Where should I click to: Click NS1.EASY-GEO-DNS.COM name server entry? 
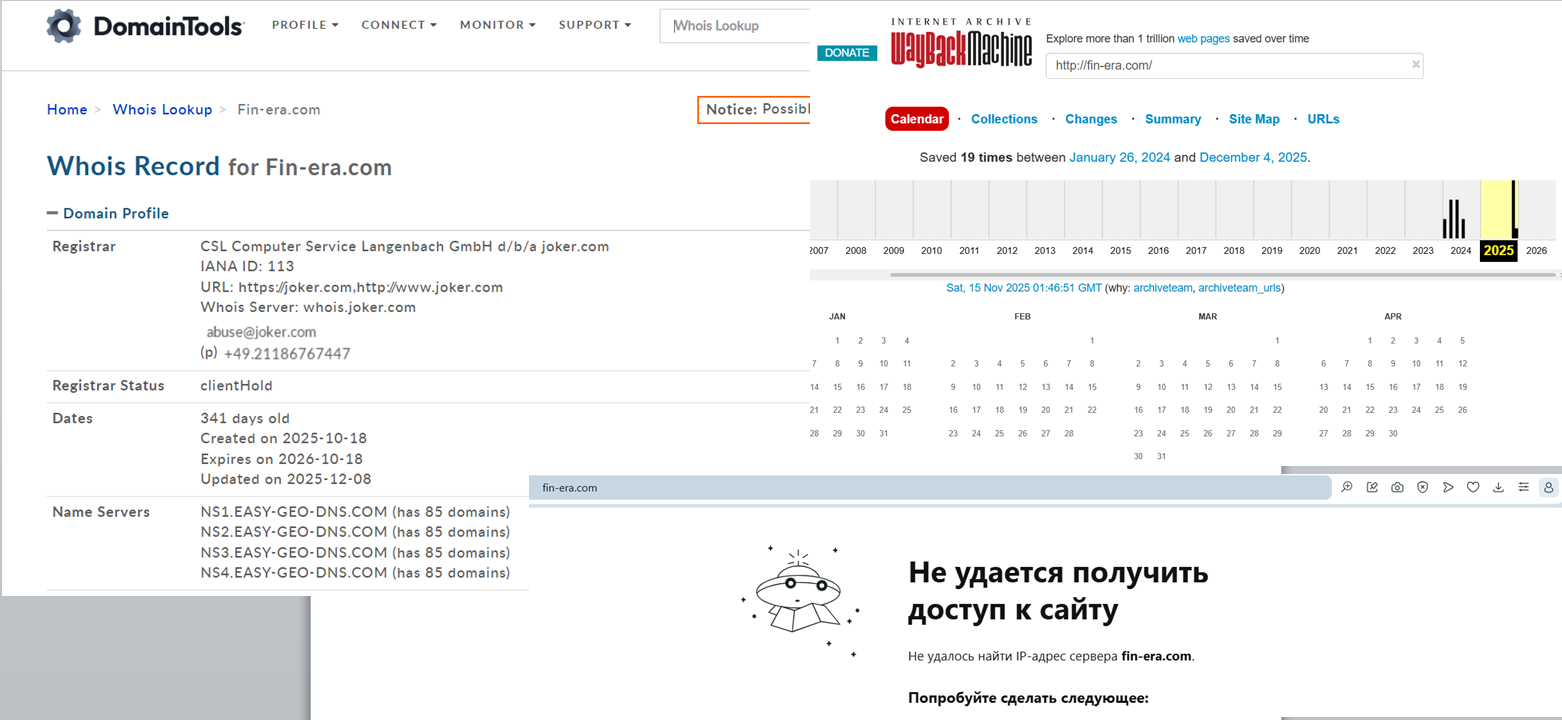pyautogui.click(x=355, y=512)
